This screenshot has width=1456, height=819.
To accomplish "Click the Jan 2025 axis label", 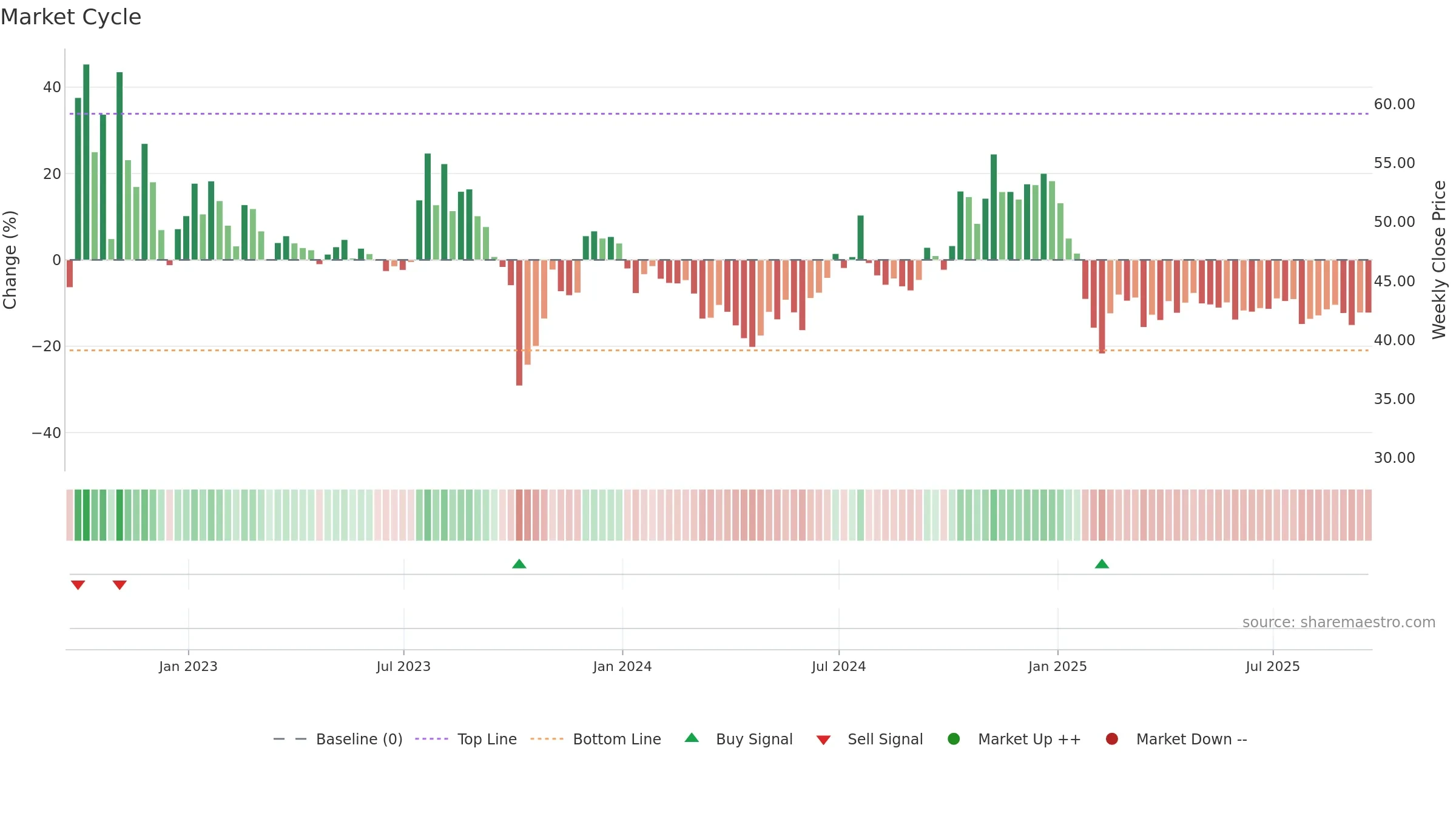I will pyautogui.click(x=1057, y=667).
